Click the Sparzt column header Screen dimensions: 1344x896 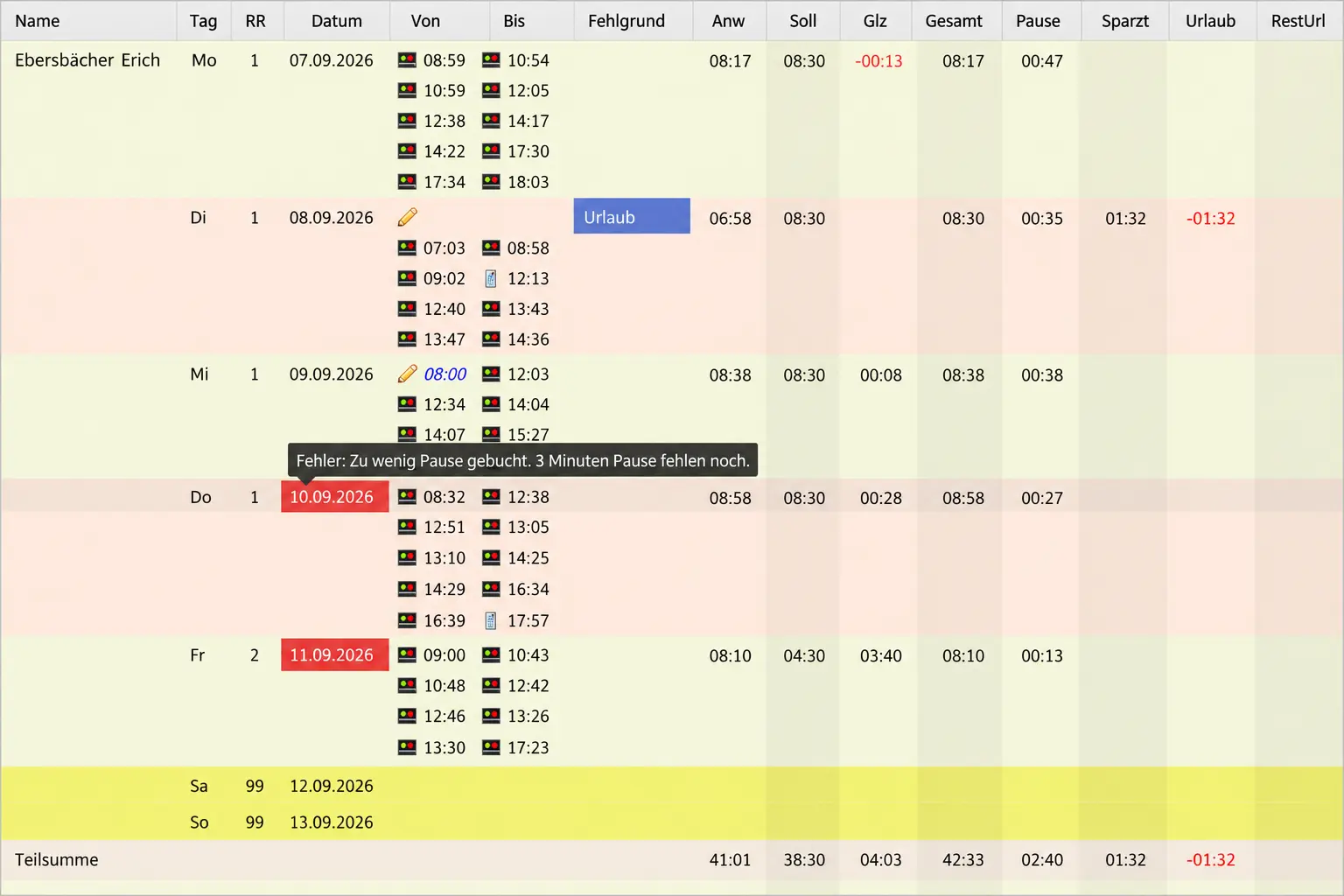(1125, 21)
